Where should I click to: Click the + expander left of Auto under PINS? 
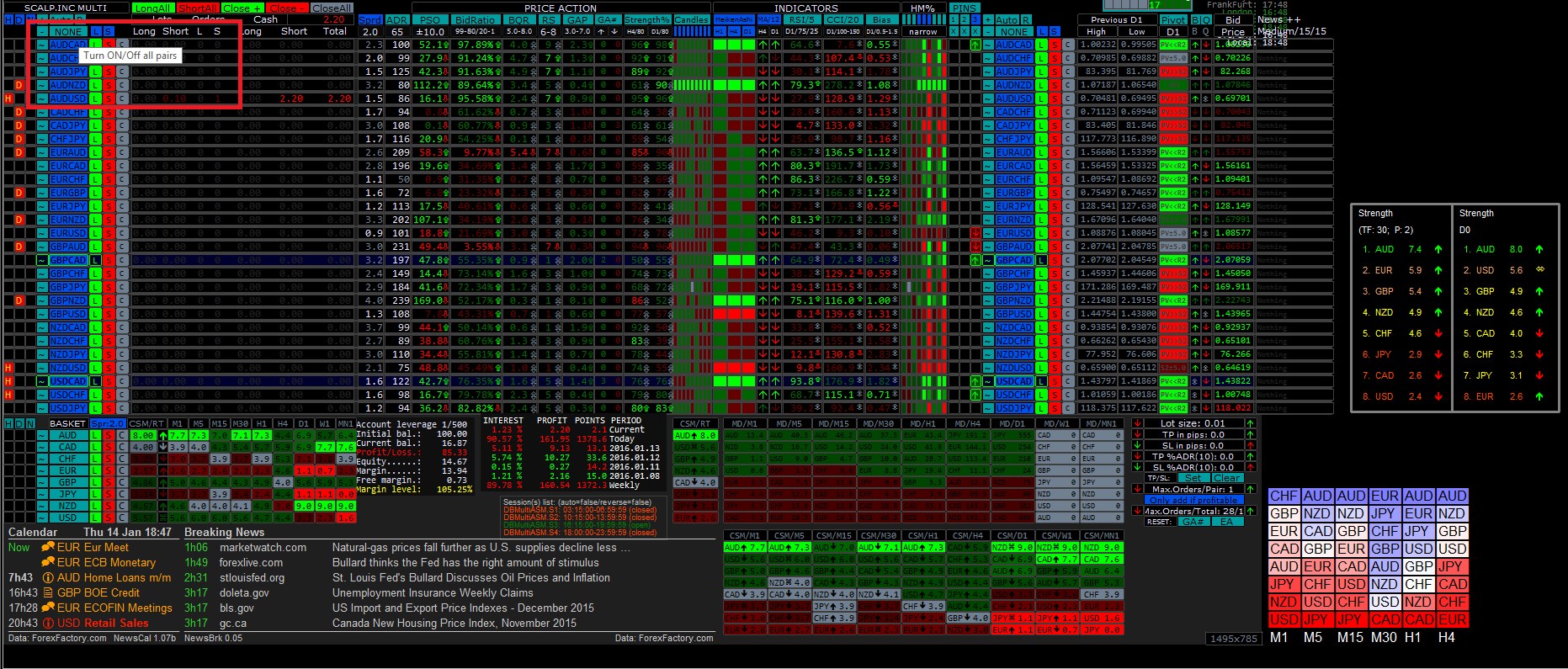988,19
